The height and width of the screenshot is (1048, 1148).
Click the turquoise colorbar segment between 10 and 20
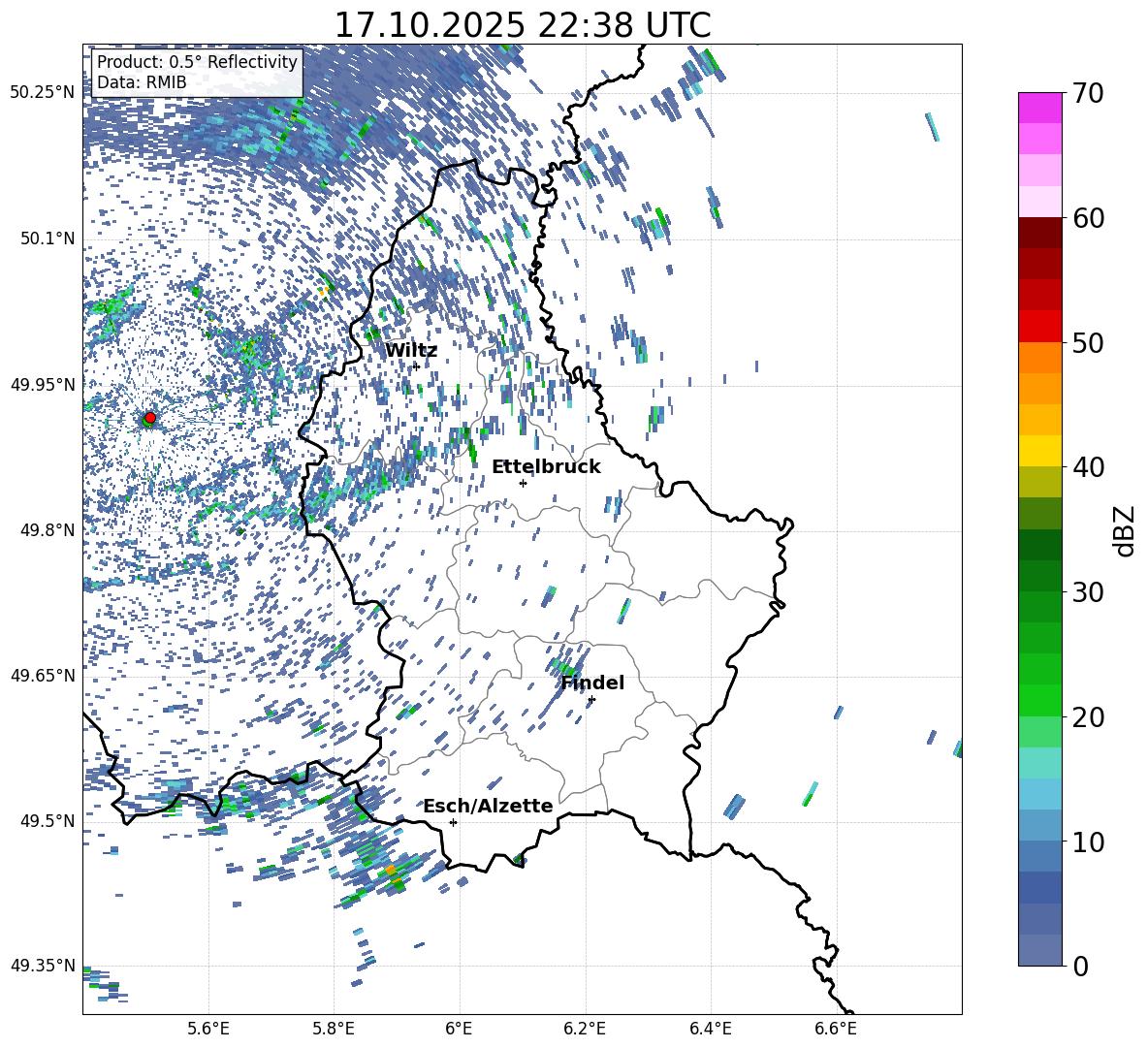point(1039,763)
